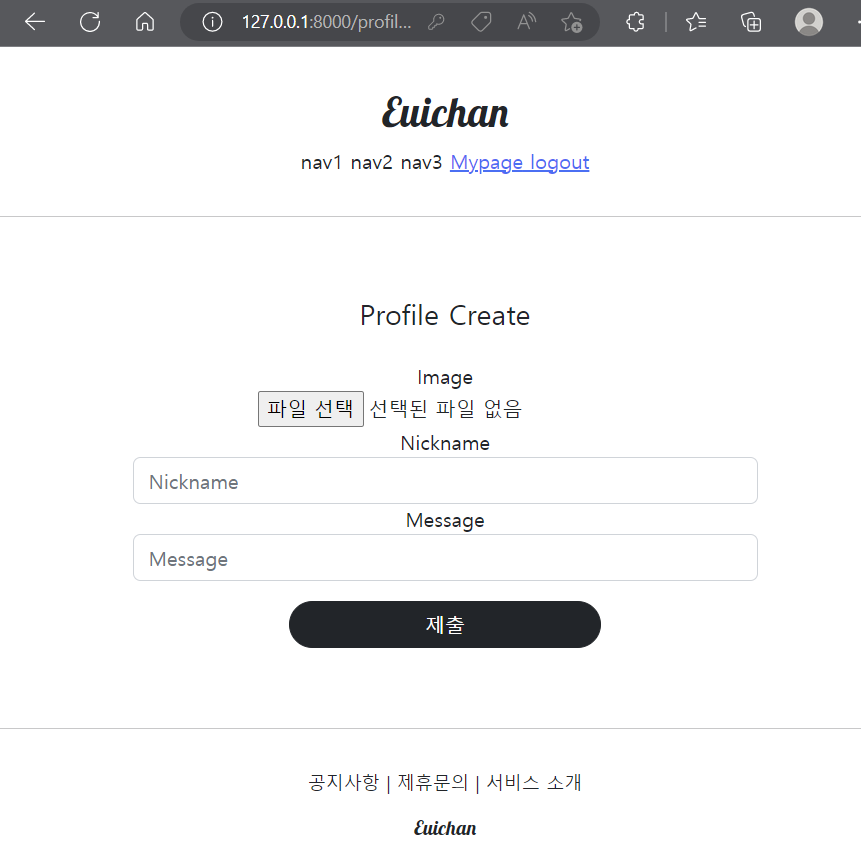This screenshot has width=861, height=848.
Task: Click the logout link
Action: [x=560, y=162]
